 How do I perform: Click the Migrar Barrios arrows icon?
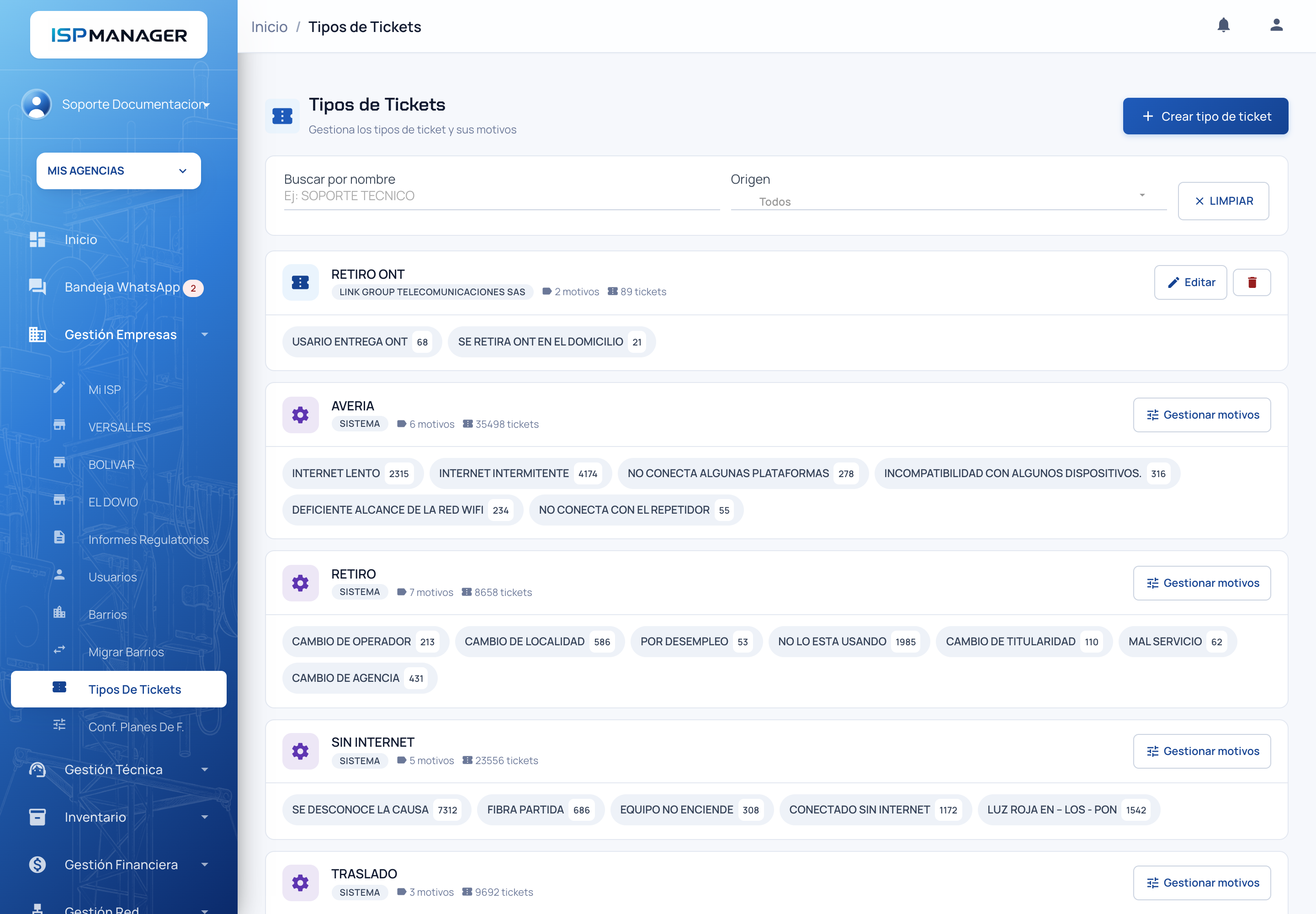coord(59,650)
